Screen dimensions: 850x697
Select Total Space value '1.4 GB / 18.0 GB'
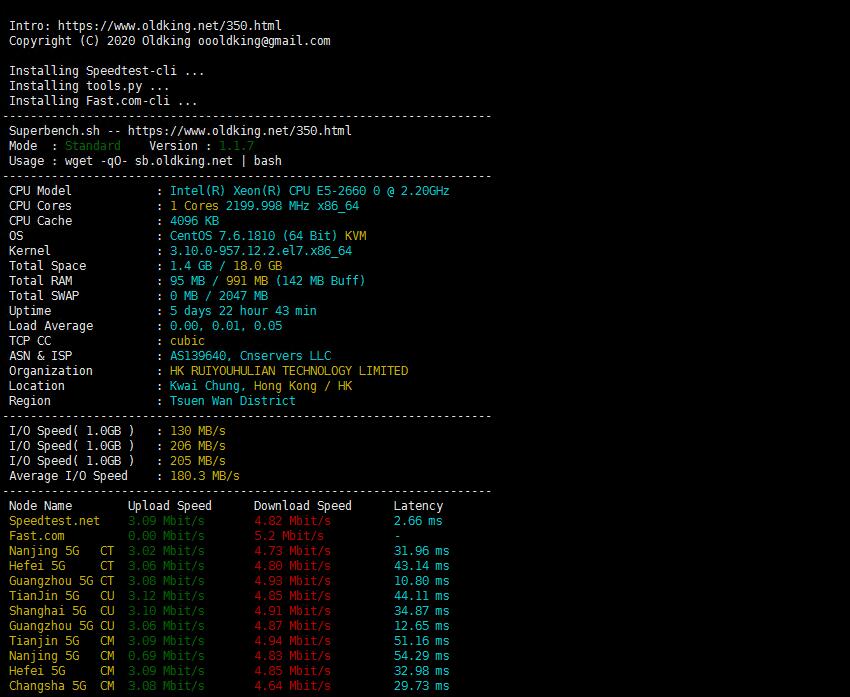tap(226, 266)
